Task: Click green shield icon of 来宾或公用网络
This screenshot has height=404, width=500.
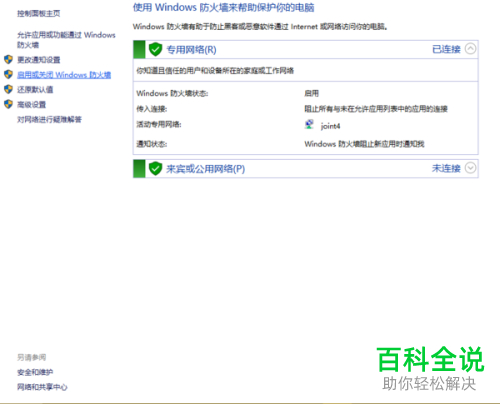Action: pyautogui.click(x=155, y=168)
